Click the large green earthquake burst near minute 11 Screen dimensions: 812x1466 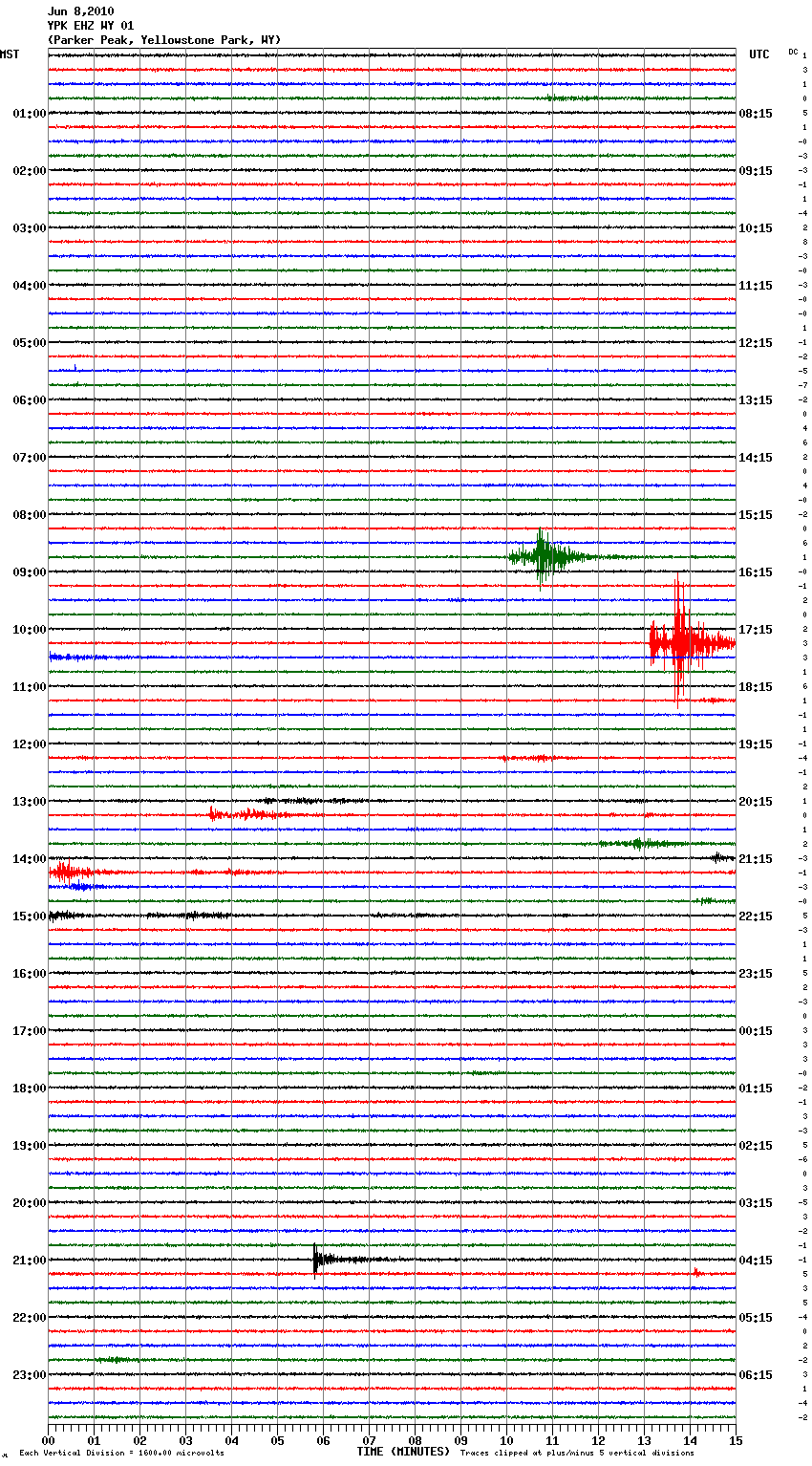coord(546,556)
